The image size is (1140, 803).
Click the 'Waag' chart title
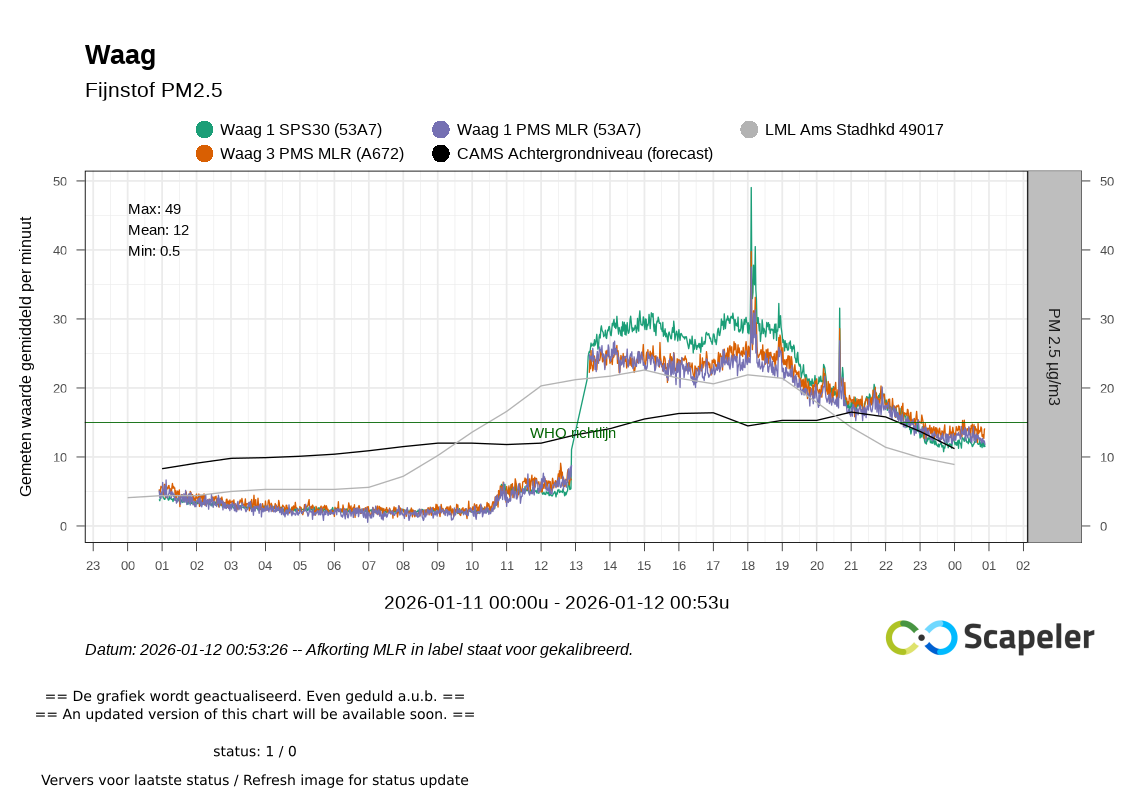click(120, 55)
